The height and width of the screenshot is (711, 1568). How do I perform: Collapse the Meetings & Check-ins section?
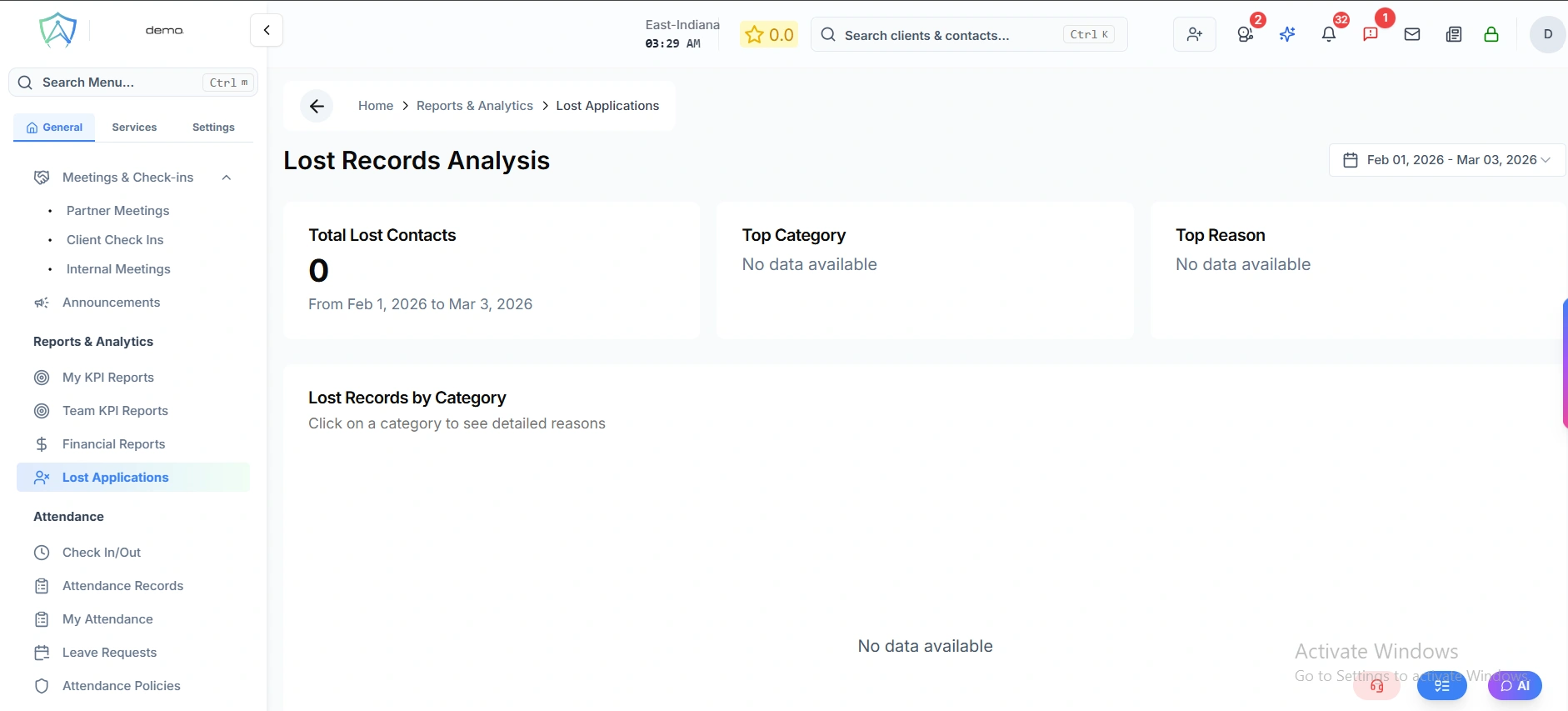[x=227, y=178]
